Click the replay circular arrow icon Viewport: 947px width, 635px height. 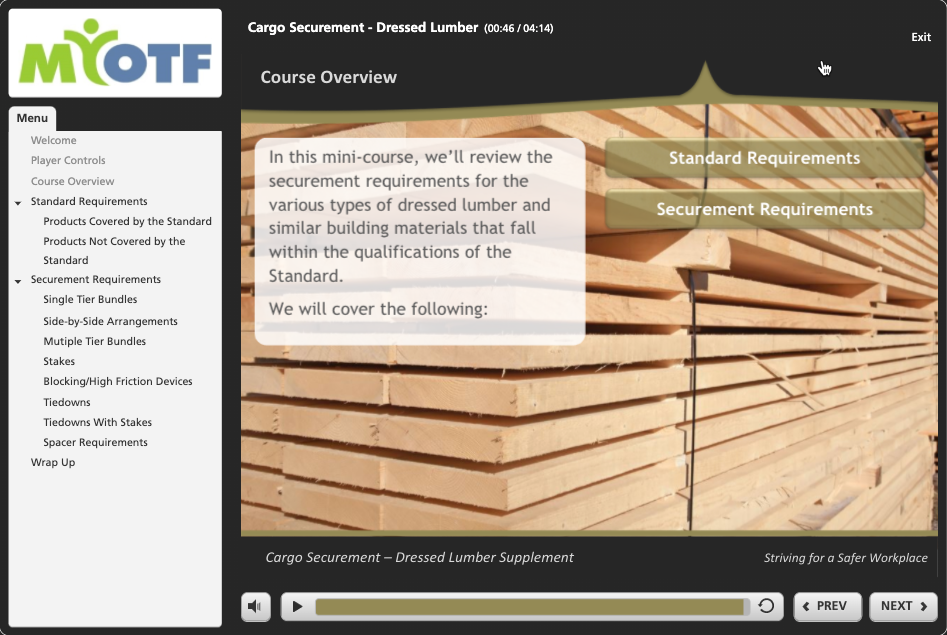pos(766,606)
